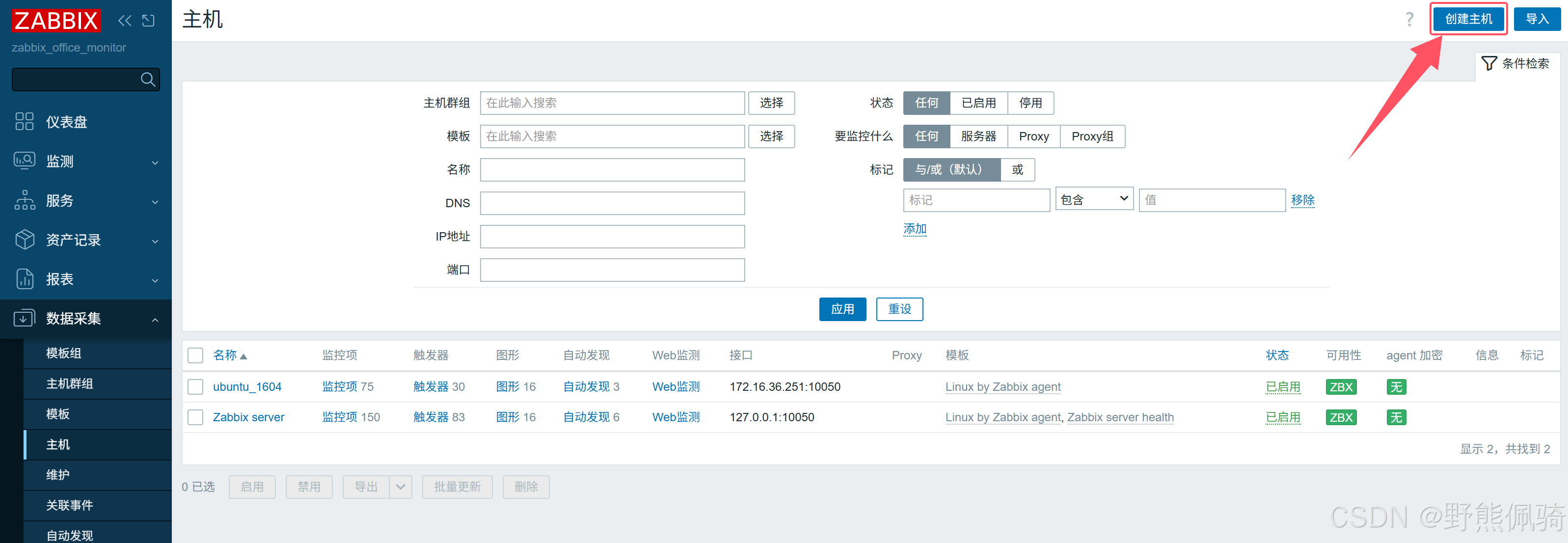Collapse the sidebar with double-chevron icon
This screenshot has width=1568, height=543.
pos(125,21)
